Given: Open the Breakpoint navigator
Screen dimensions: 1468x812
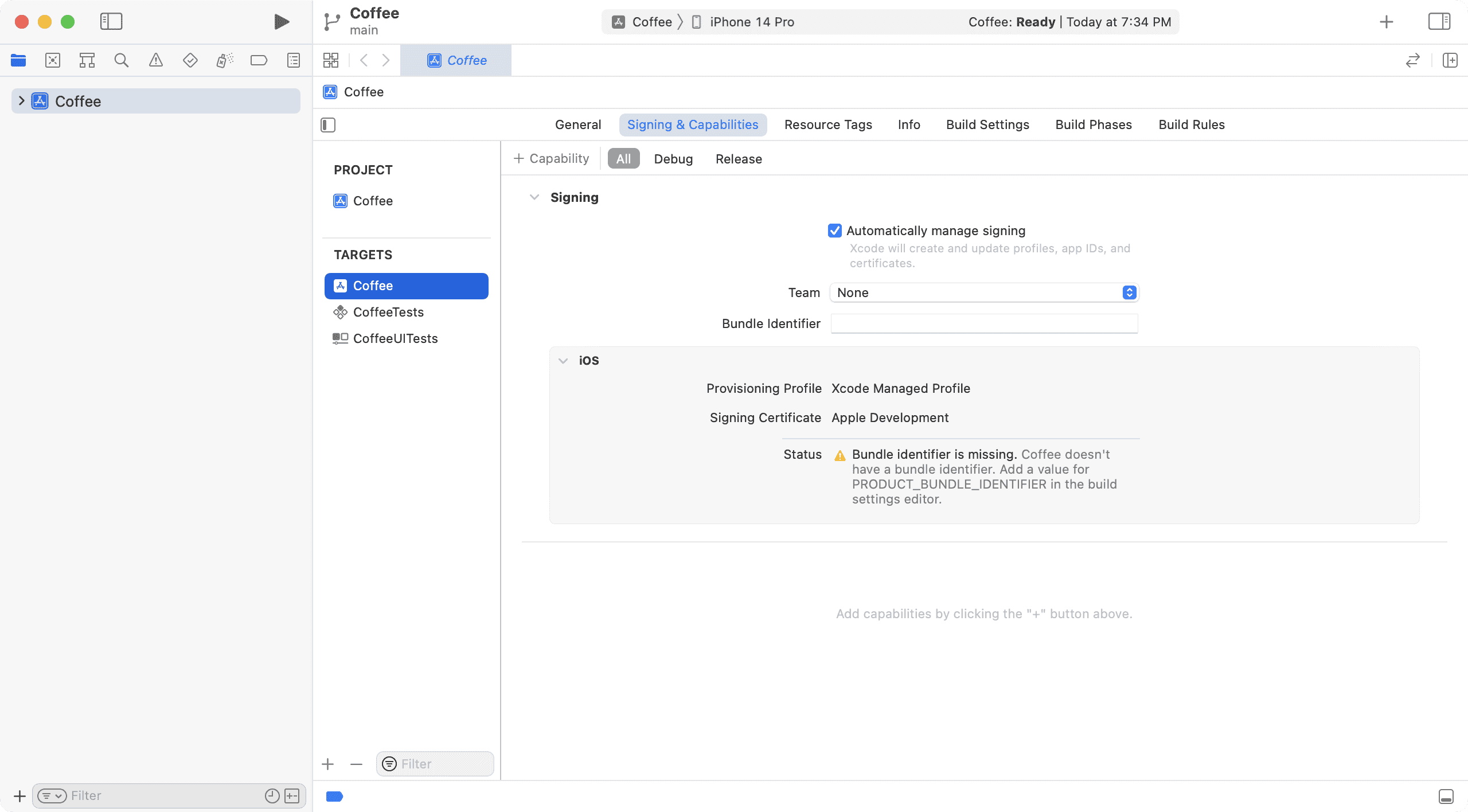Looking at the screenshot, I should pos(259,60).
